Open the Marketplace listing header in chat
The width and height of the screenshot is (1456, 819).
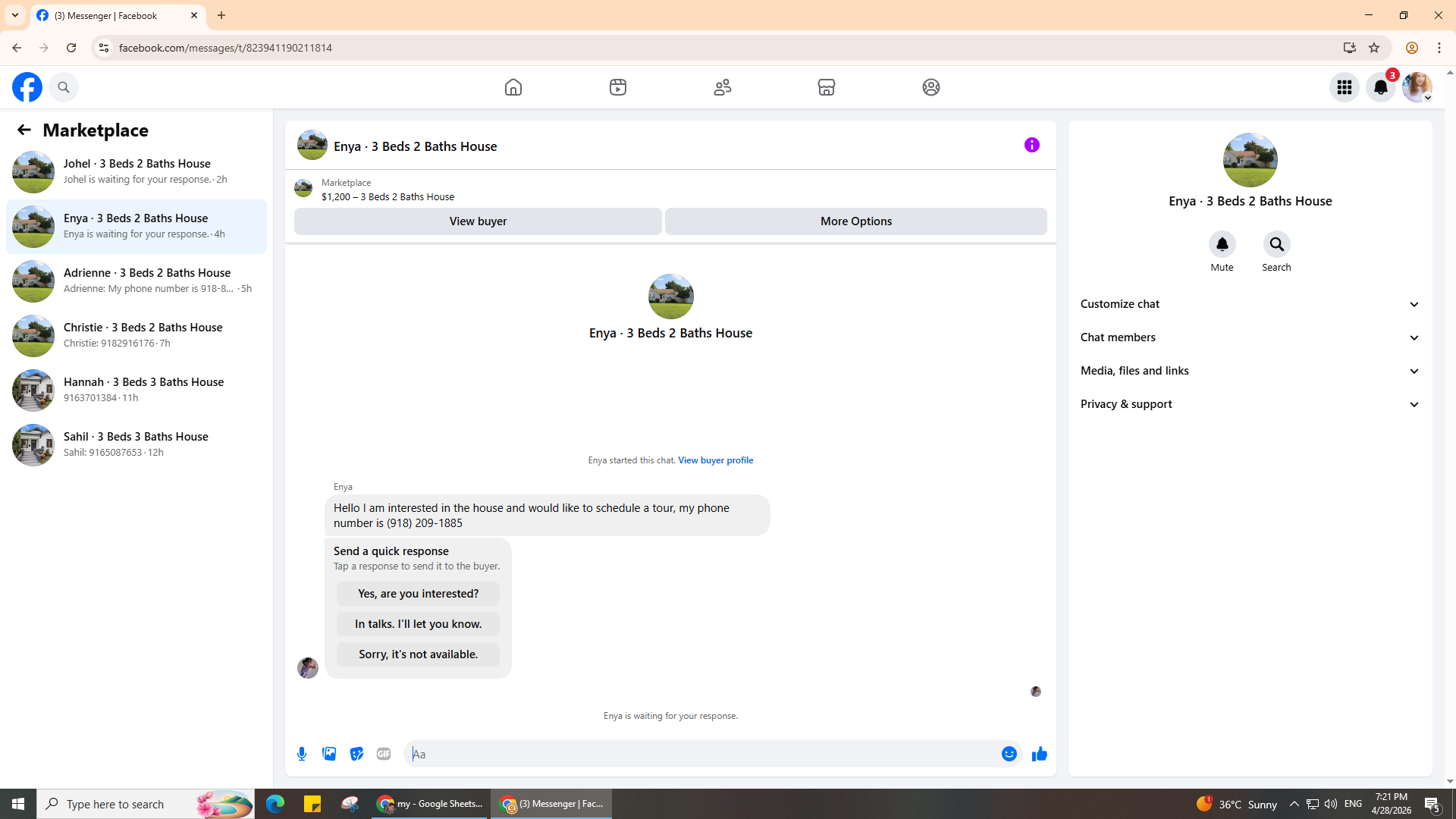click(388, 190)
